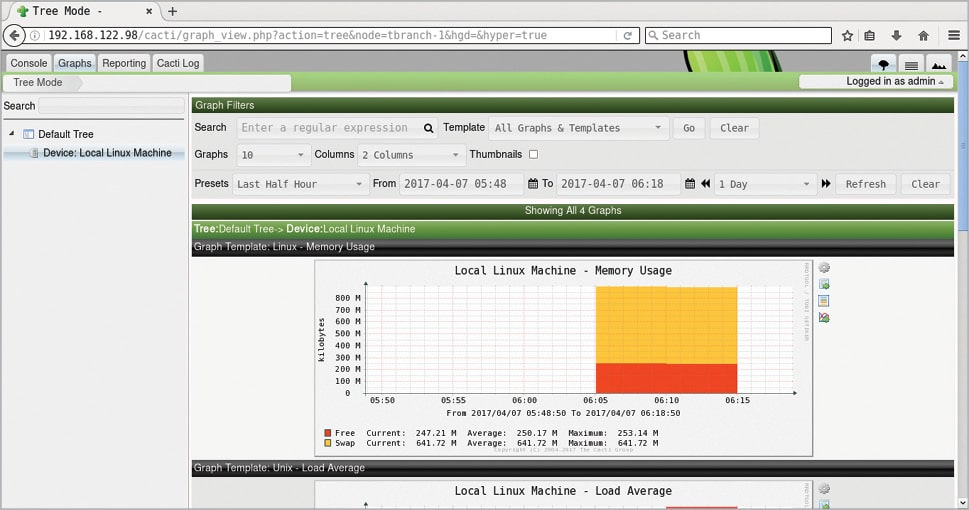Click magnifier in regular expression search field

click(428, 128)
